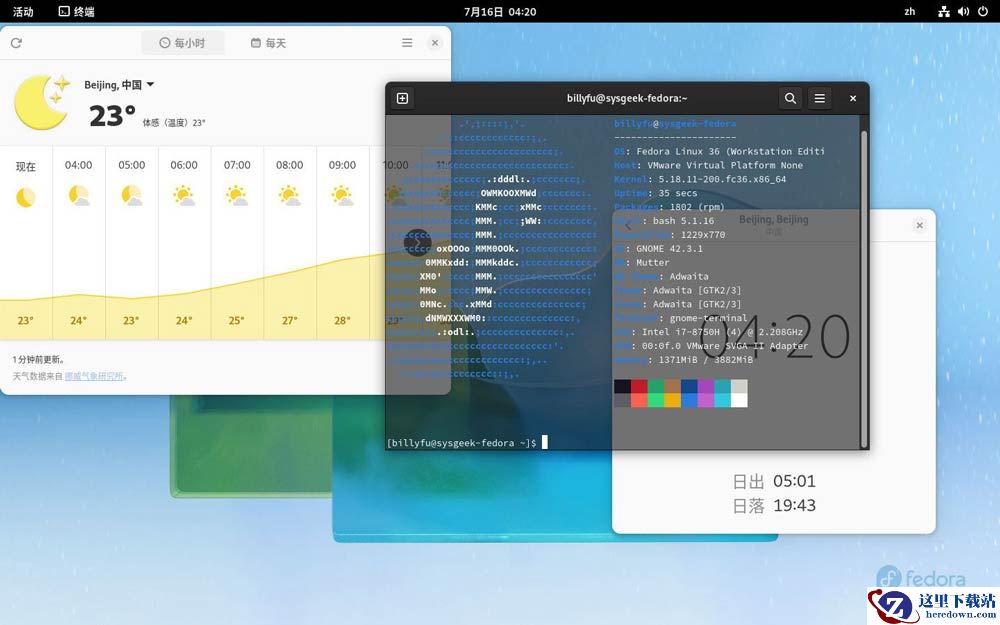
Task: Expand the Beijing location dropdown
Action: pos(151,84)
